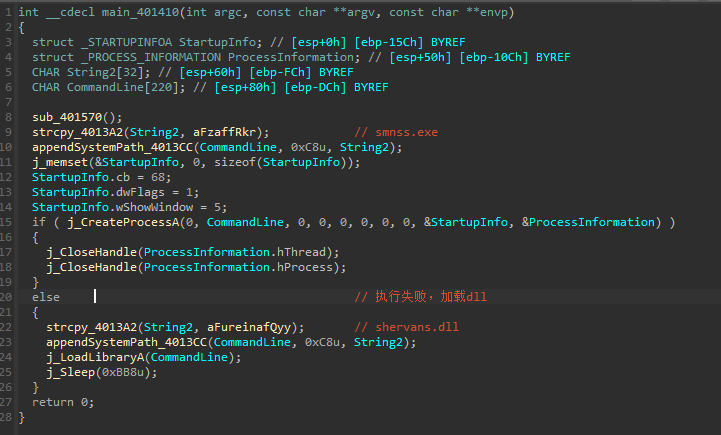721x435 pixels.
Task: Click the j_Sleep call
Action: [x=70, y=372]
